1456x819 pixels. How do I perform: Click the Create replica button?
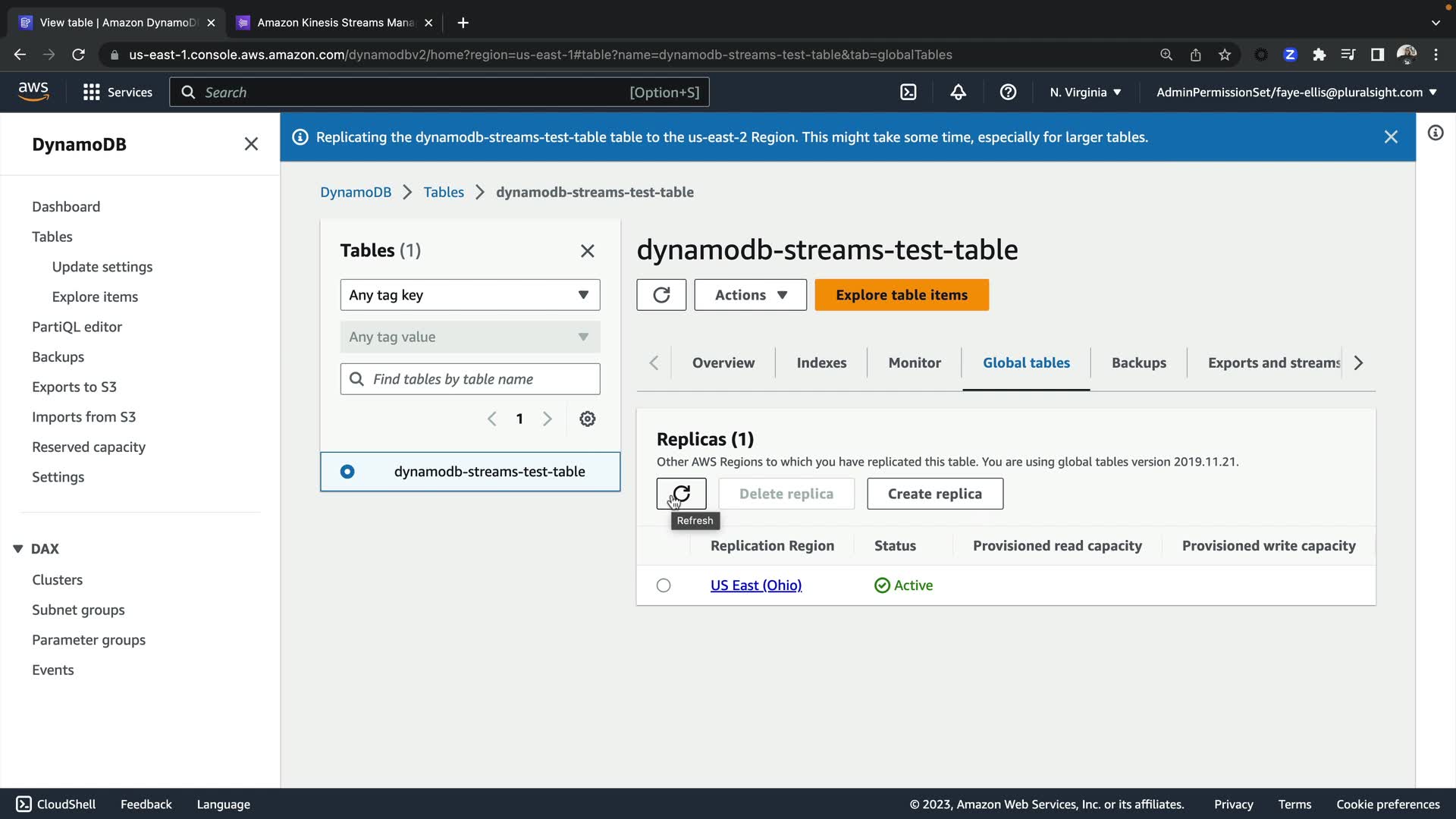click(x=934, y=494)
